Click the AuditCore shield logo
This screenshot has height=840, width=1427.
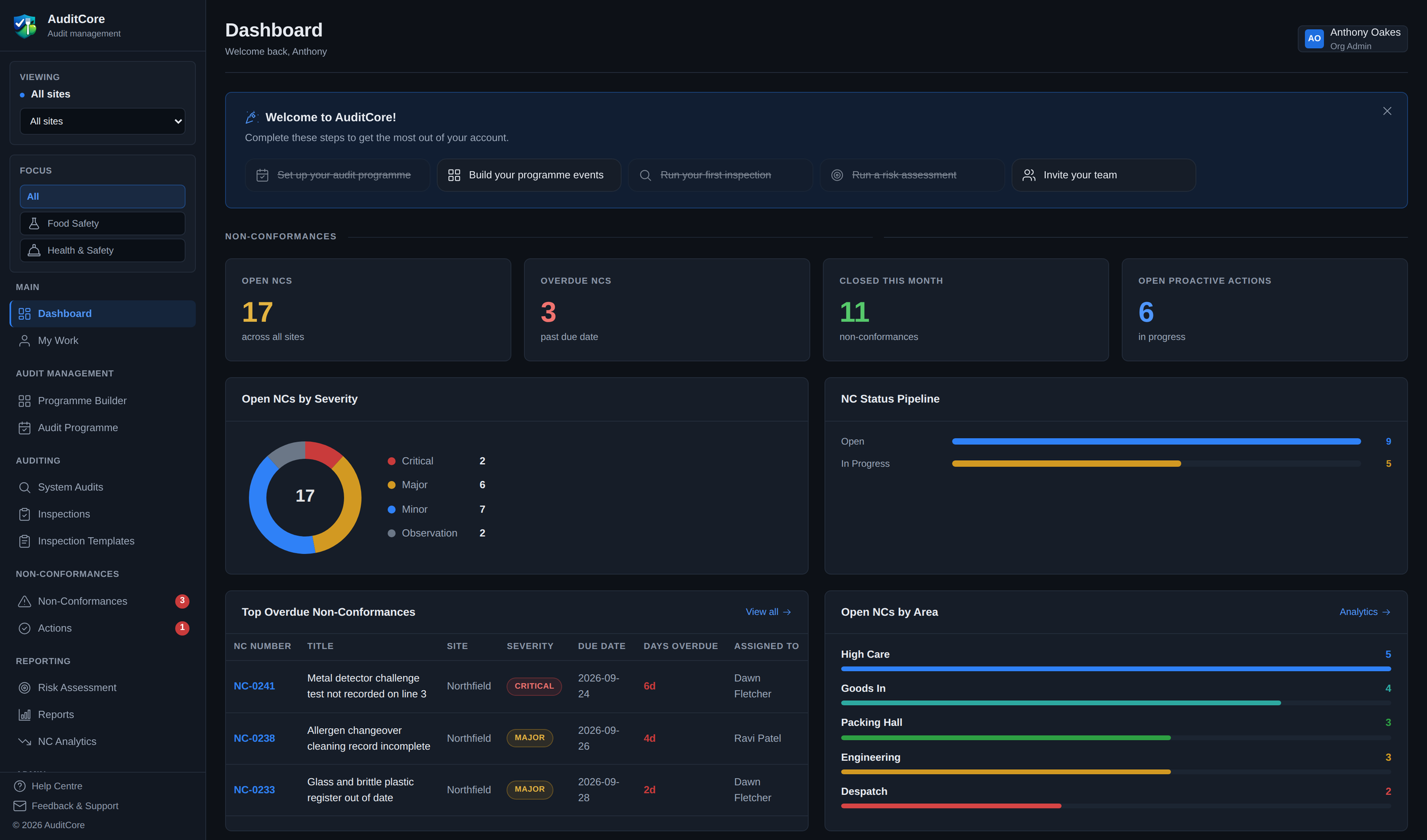click(25, 26)
